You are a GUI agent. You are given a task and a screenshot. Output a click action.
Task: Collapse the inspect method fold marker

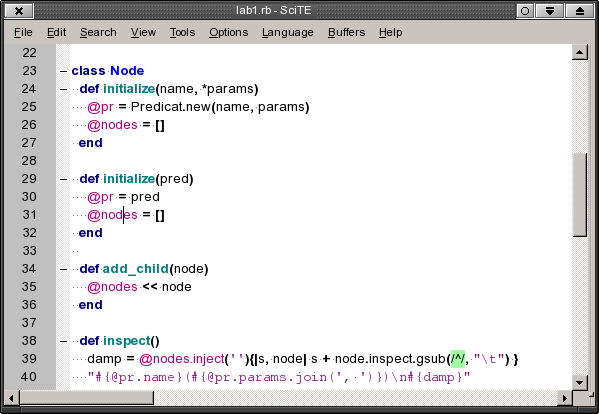pos(63,341)
